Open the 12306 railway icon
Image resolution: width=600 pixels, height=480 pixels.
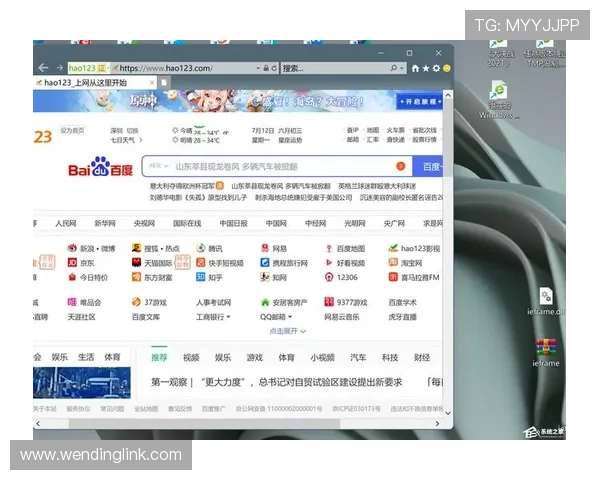[329, 277]
